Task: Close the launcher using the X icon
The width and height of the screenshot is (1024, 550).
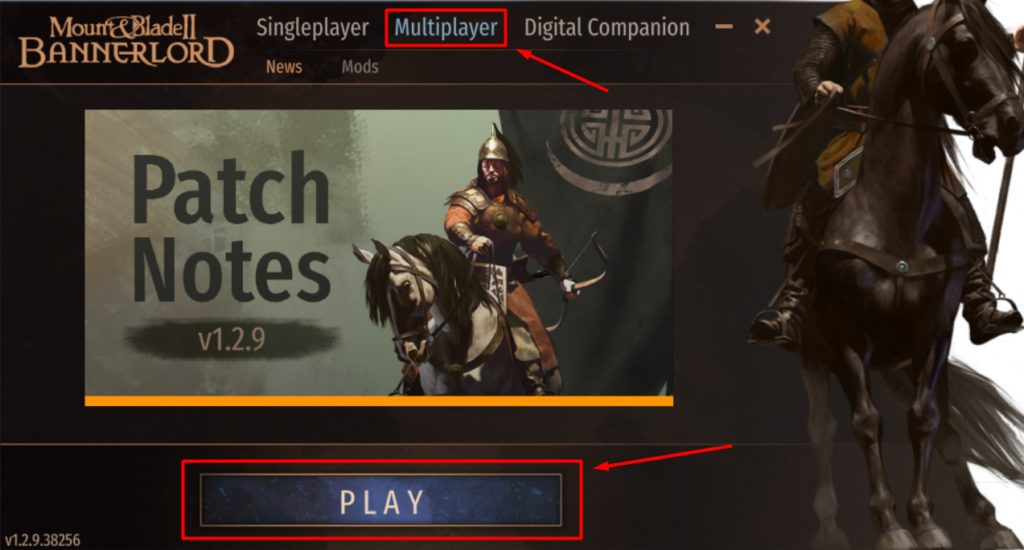Action: tap(762, 27)
